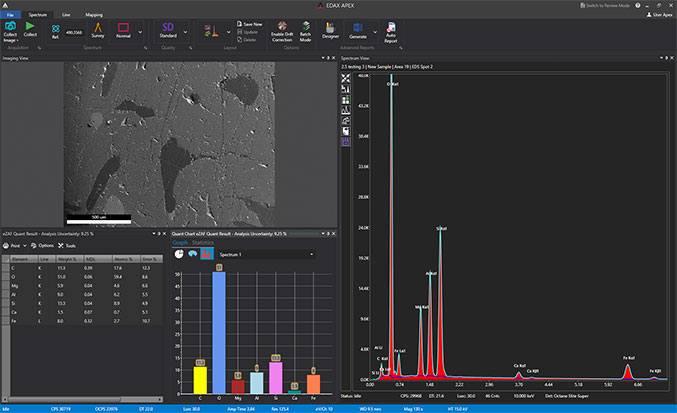Click the Ref. value input field
677x413 pixels.
[x=74, y=32]
